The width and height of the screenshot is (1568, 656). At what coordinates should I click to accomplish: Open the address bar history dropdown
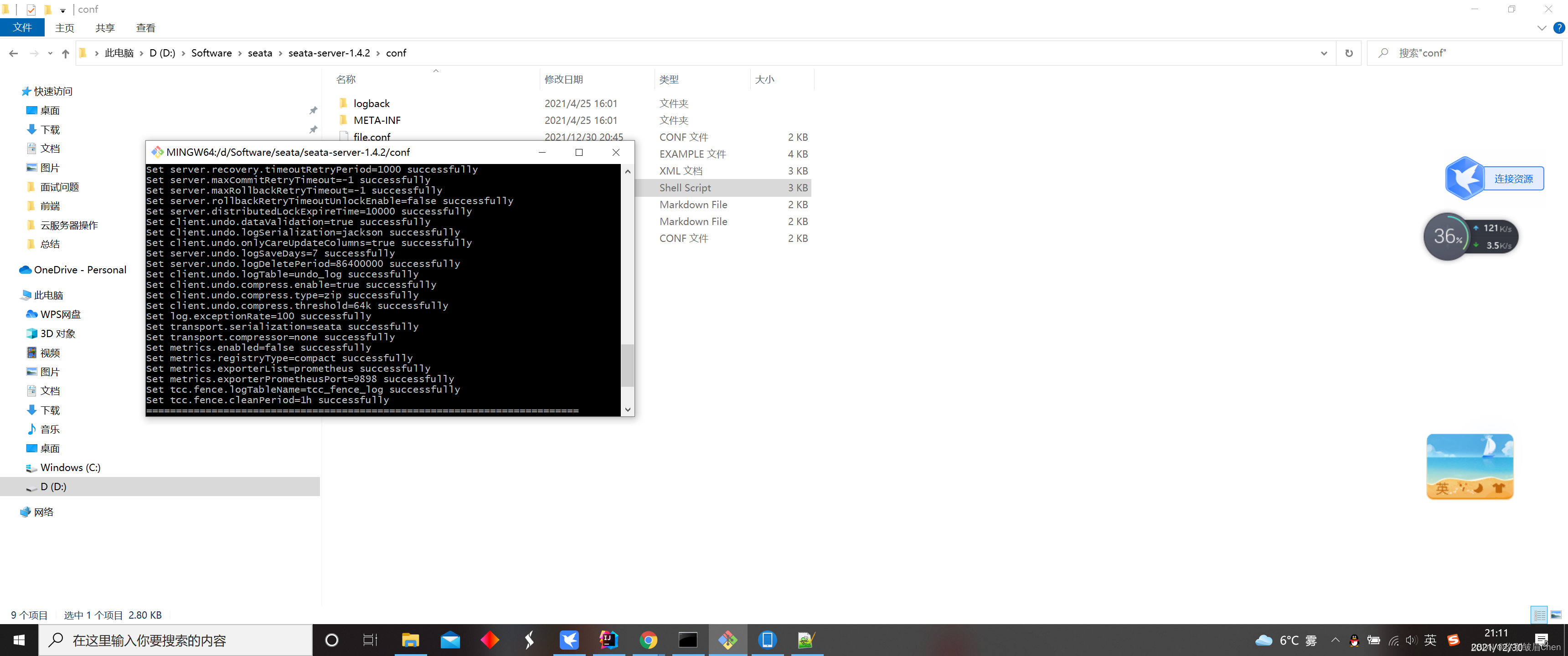[1323, 54]
